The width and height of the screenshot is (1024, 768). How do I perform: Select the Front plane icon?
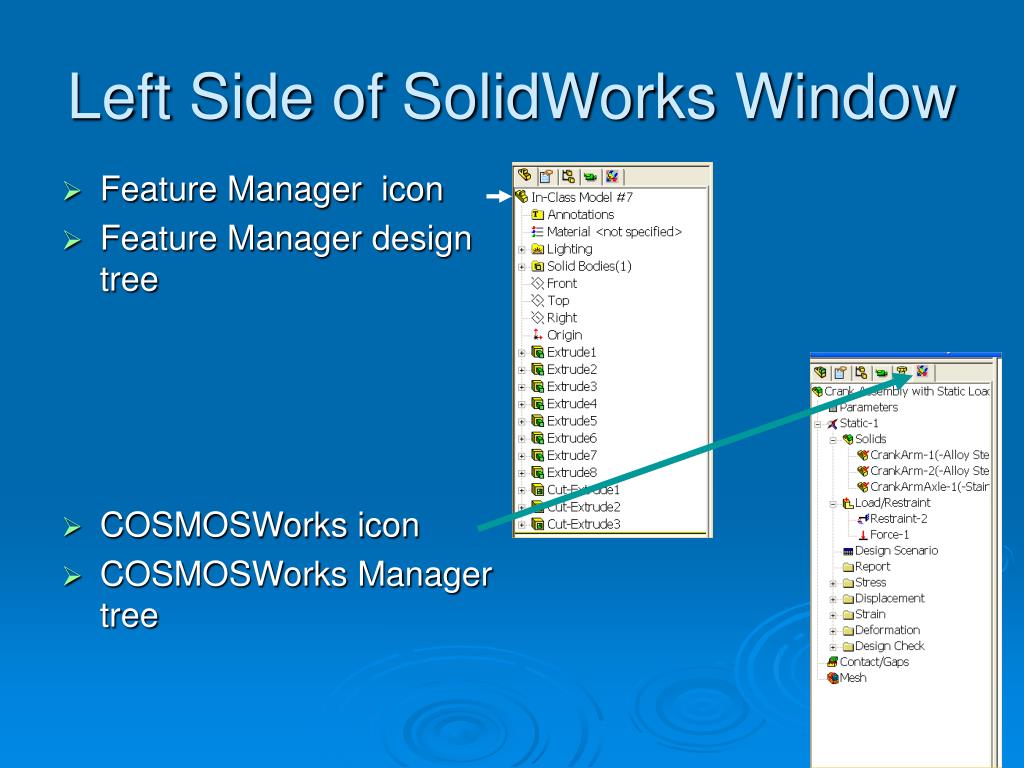tap(537, 283)
